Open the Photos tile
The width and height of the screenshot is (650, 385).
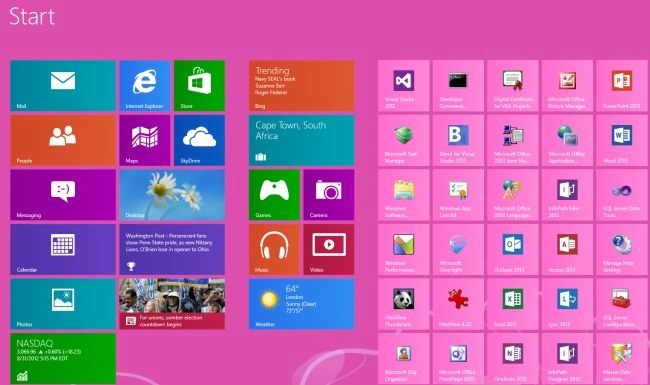pos(63,304)
